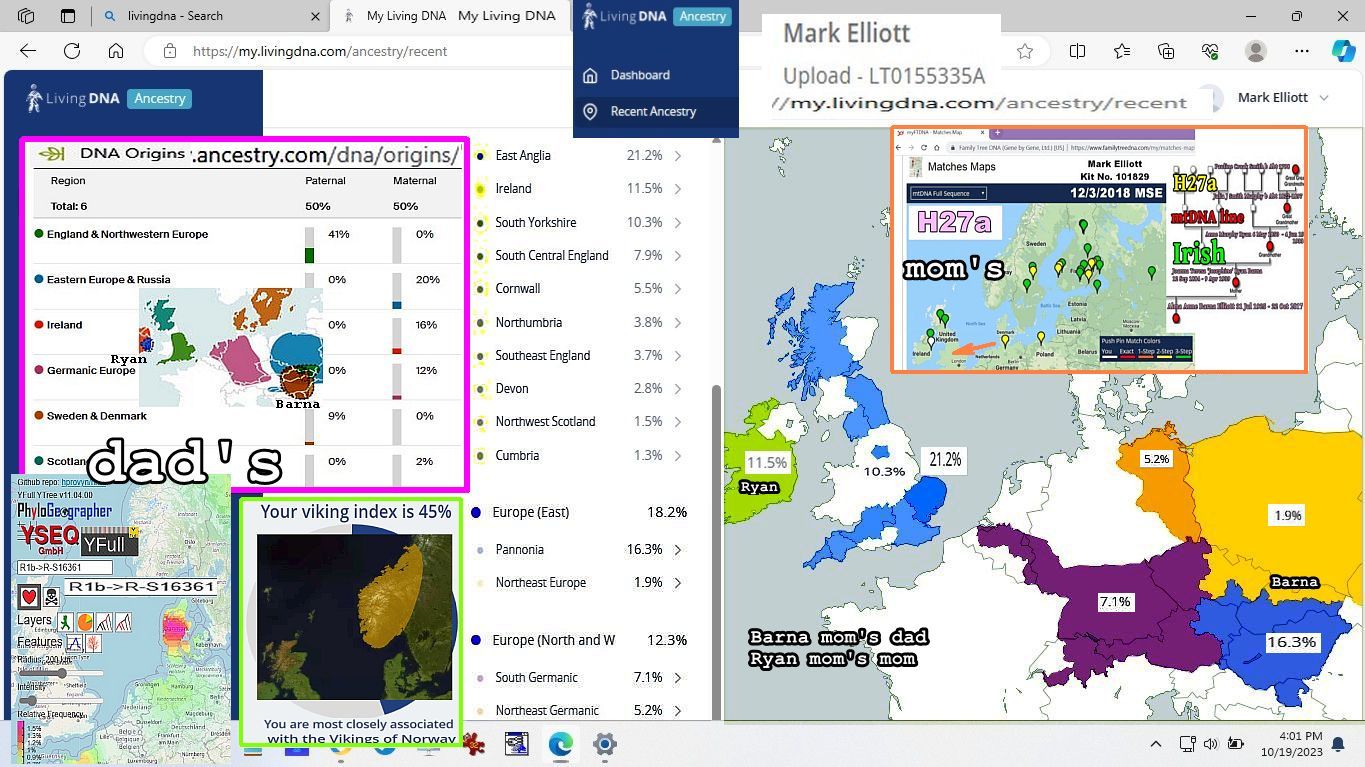This screenshot has height=767, width=1365.
Task: Open the Mark Elliott account dropdown
Action: [x=1283, y=97]
